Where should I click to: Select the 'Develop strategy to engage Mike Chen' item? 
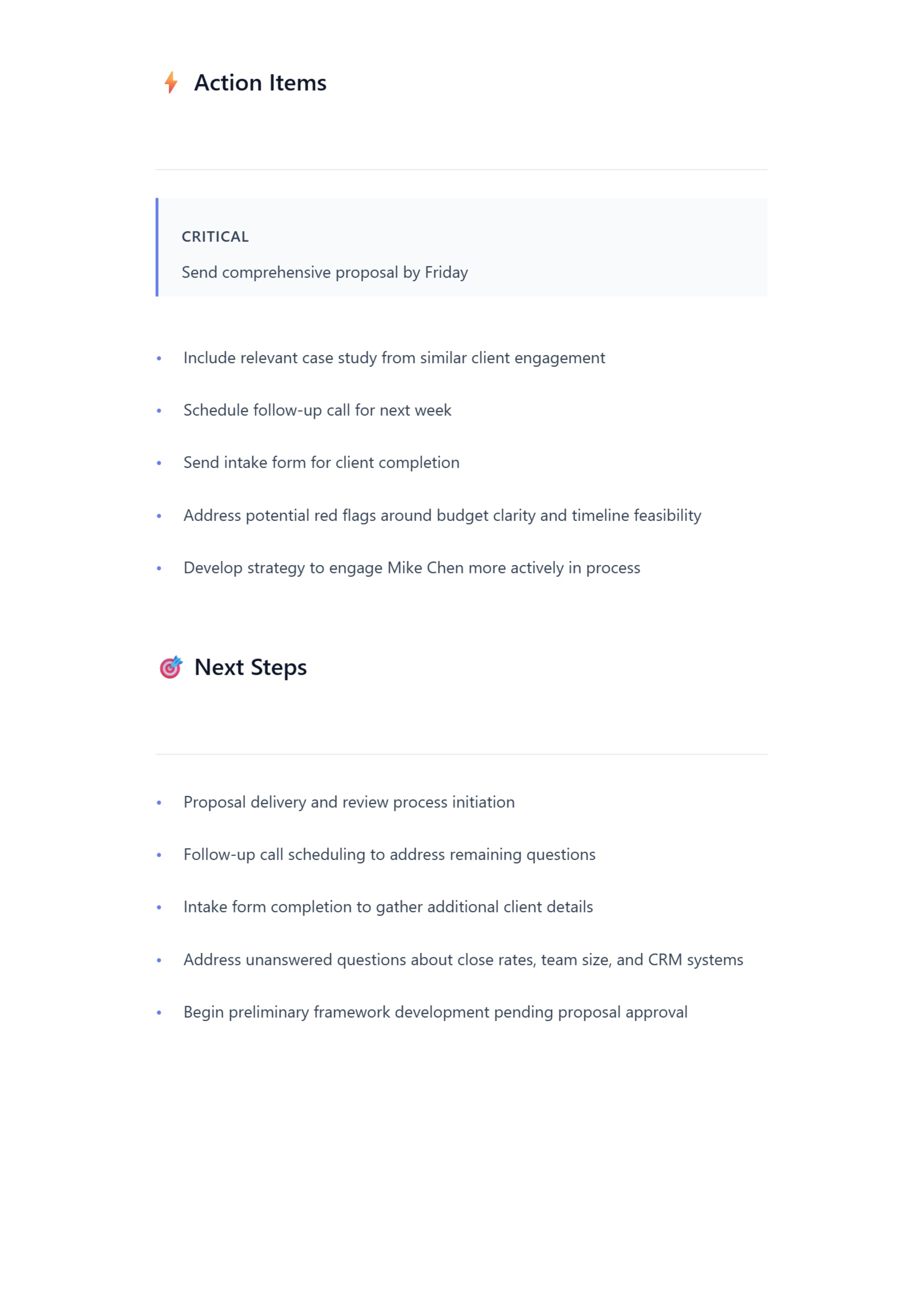click(411, 568)
